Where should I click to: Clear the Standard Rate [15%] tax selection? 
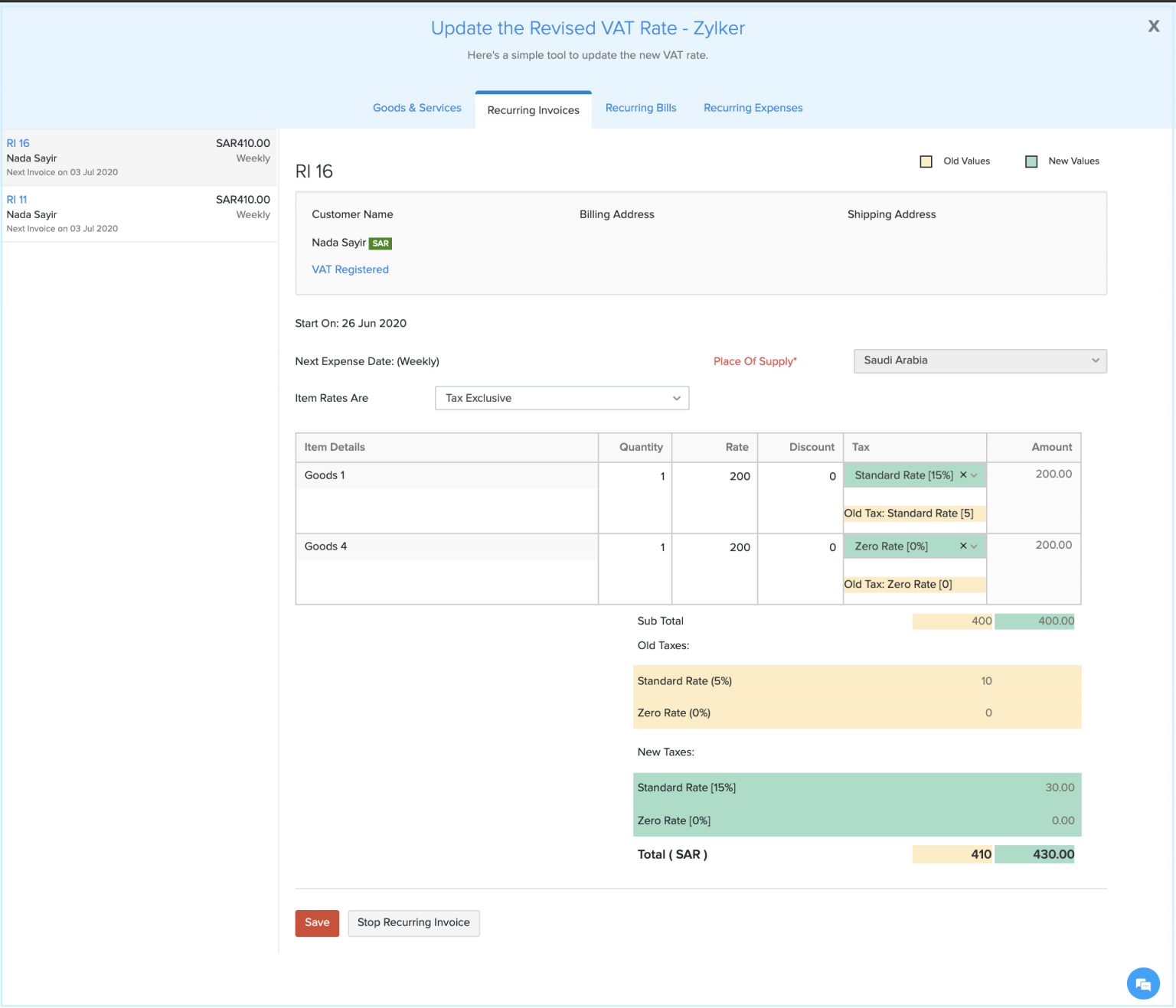click(x=963, y=475)
